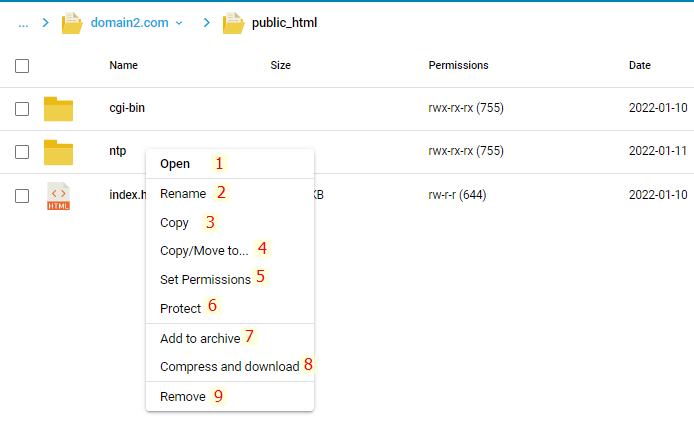Select Rename in the context menu
694x421 pixels.
point(183,193)
